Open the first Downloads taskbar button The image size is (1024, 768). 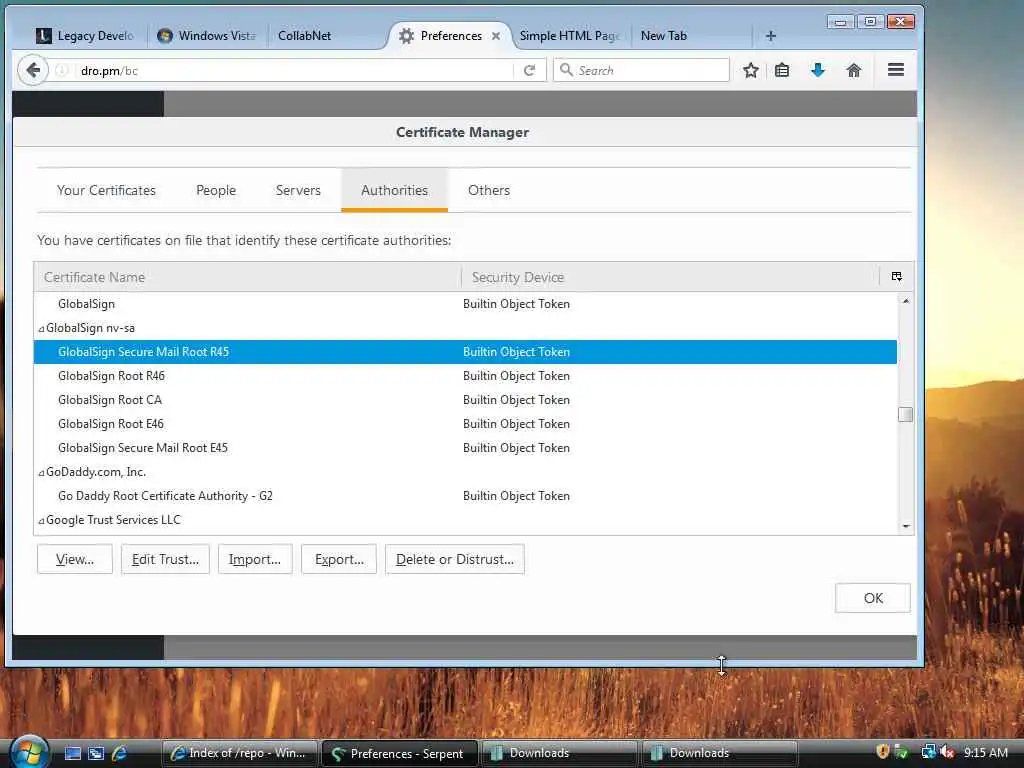(x=559, y=753)
